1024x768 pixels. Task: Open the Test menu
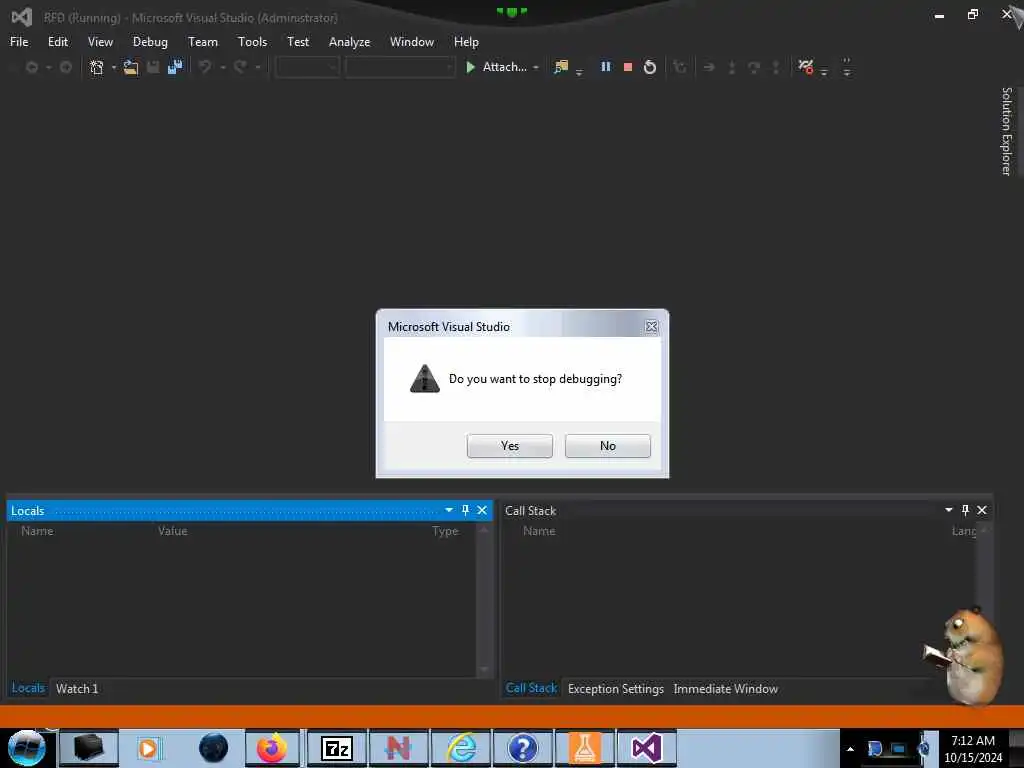(298, 42)
